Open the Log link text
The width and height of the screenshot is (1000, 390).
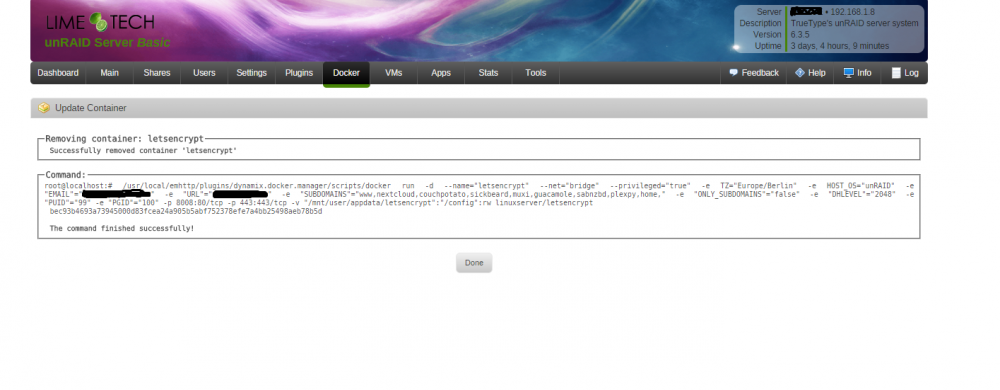tap(911, 73)
